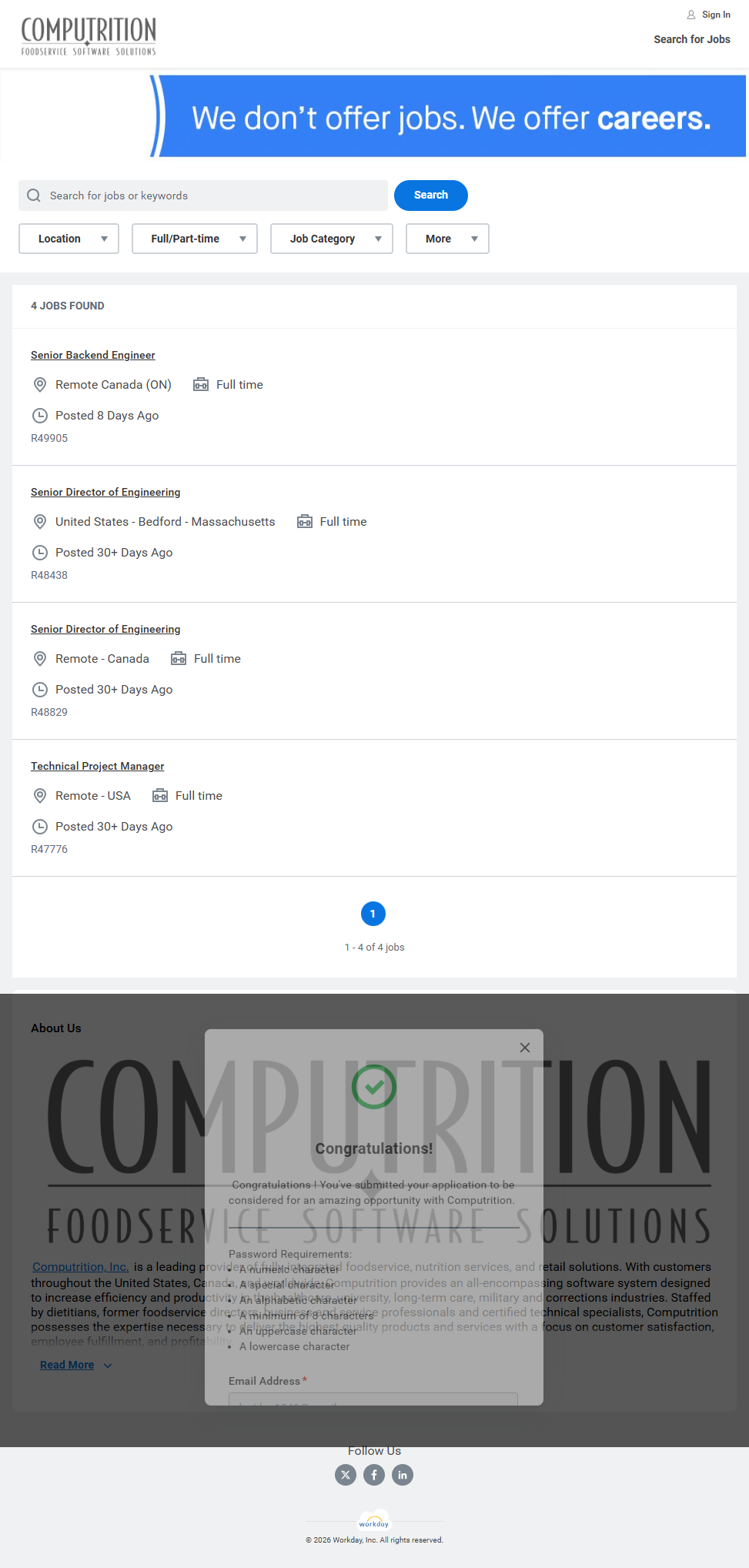Open the Full/Part-time filter dropdown
This screenshot has width=749, height=1568.
point(194,239)
